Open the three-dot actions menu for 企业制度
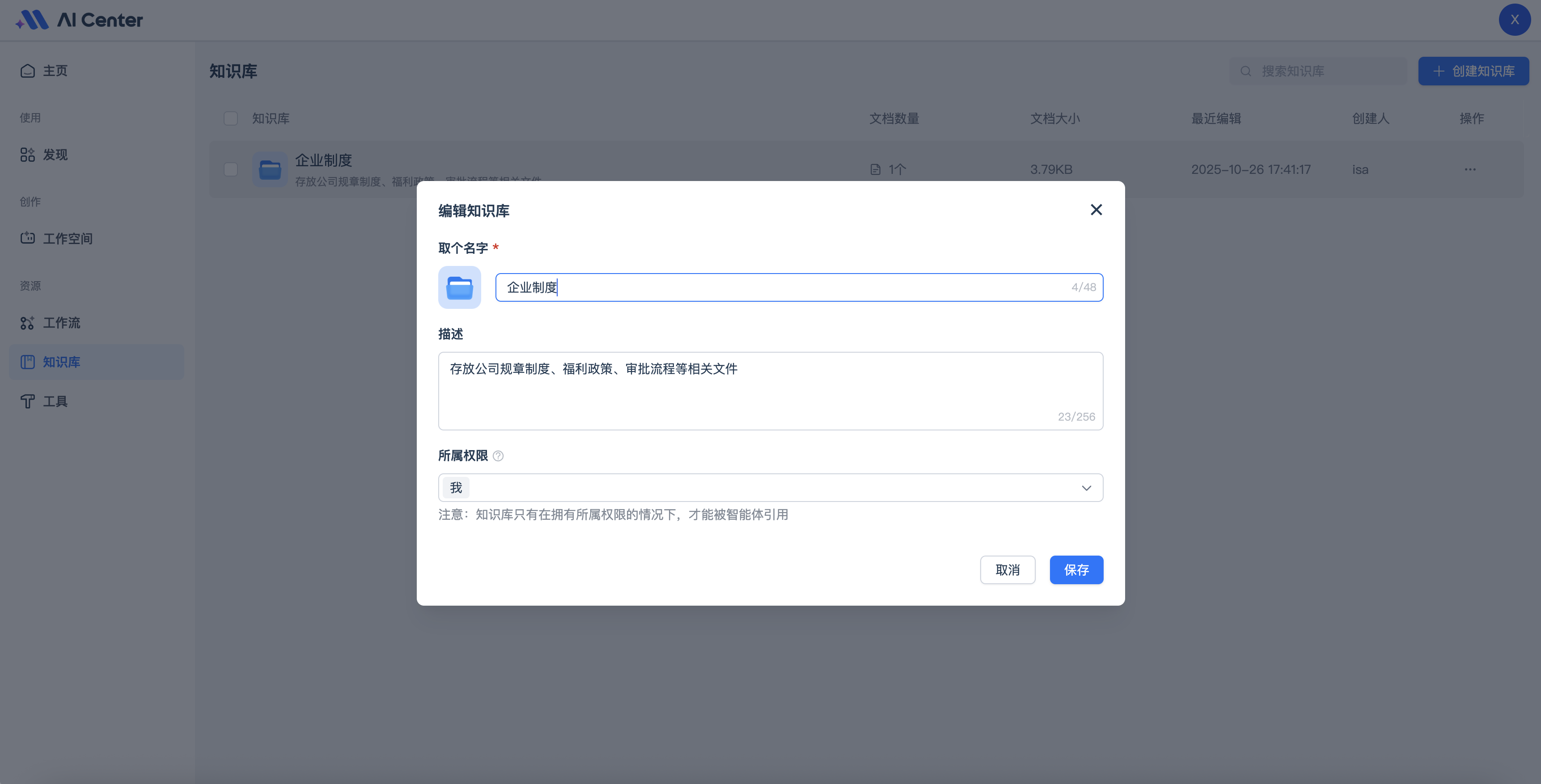The width and height of the screenshot is (1541, 784). point(1470,169)
